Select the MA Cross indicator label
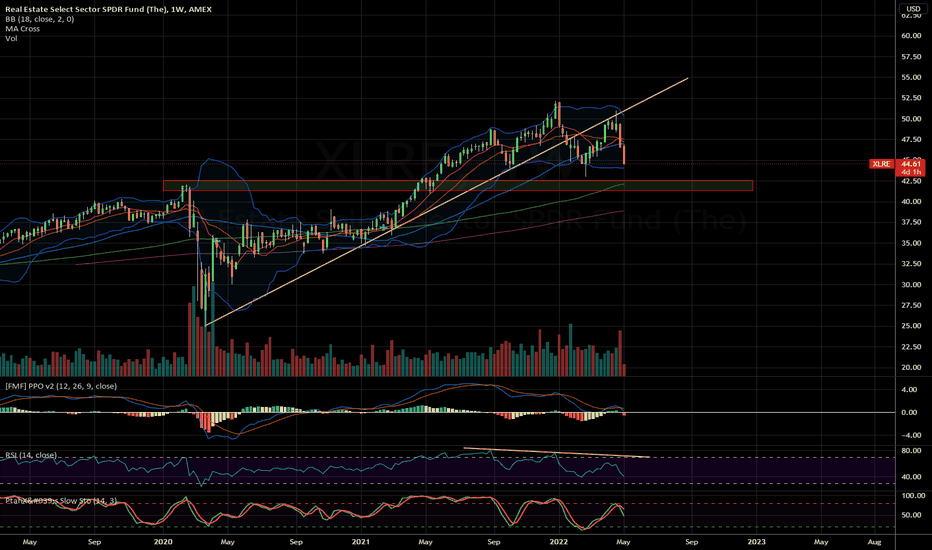Image resolution: width=932 pixels, height=550 pixels. pyautogui.click(x=23, y=29)
